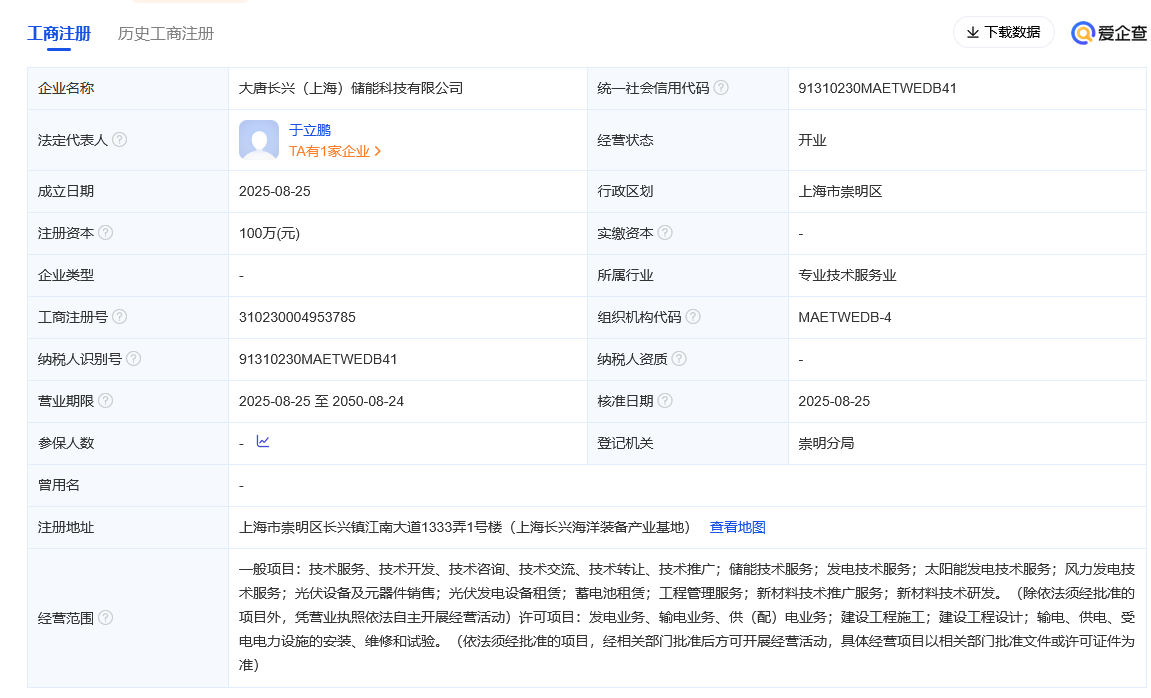1151x698 pixels.
Task: Open legal representative 于立鹏 link
Action: (x=310, y=130)
